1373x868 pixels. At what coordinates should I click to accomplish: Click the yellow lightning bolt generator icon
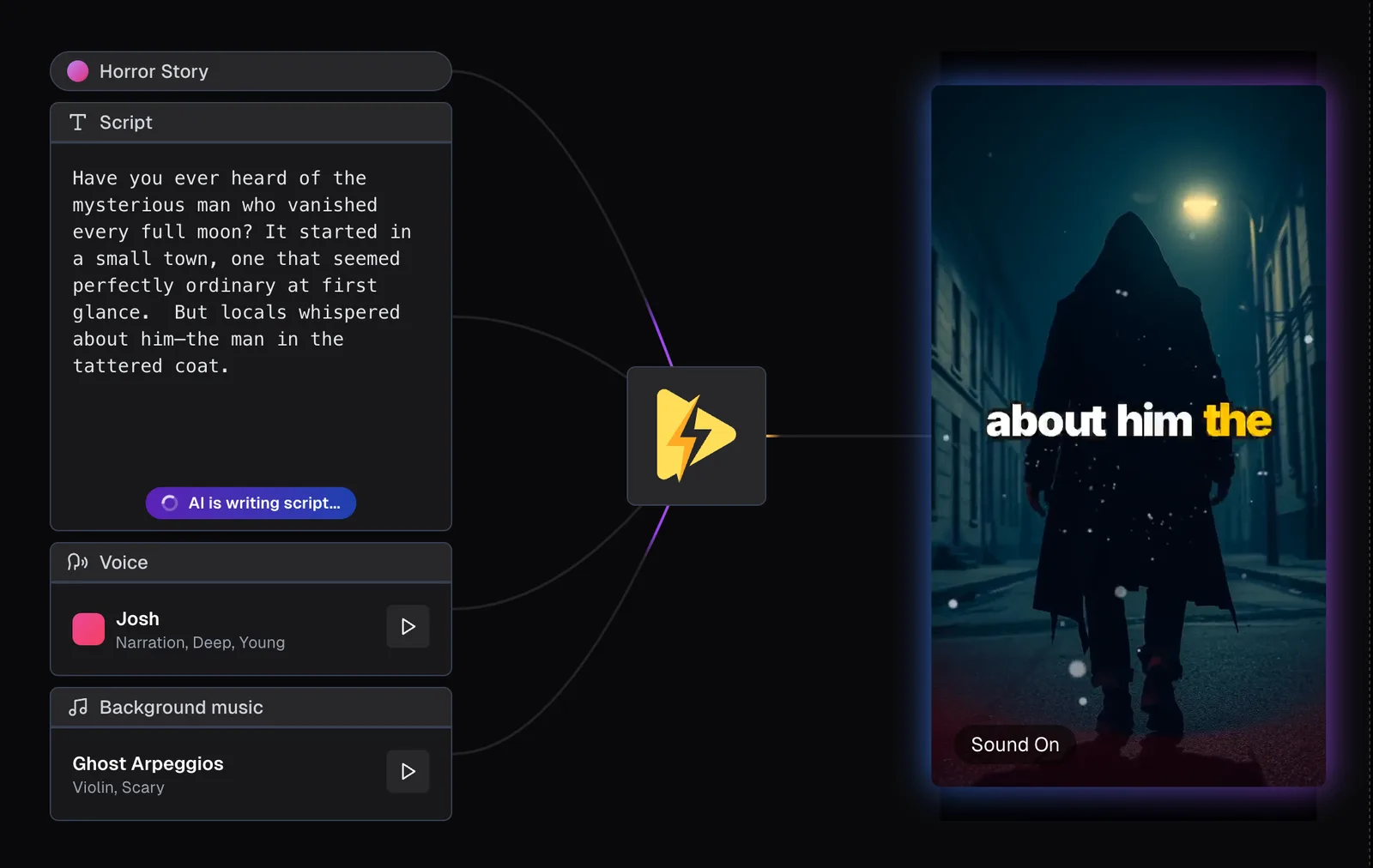click(696, 436)
